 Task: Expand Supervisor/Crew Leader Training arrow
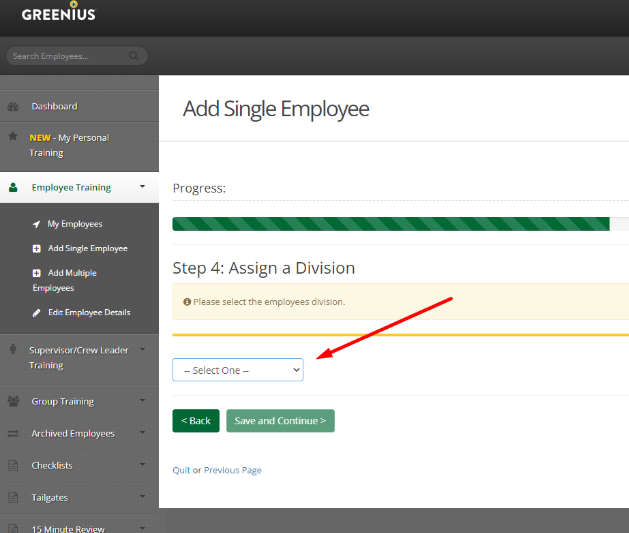click(x=142, y=349)
